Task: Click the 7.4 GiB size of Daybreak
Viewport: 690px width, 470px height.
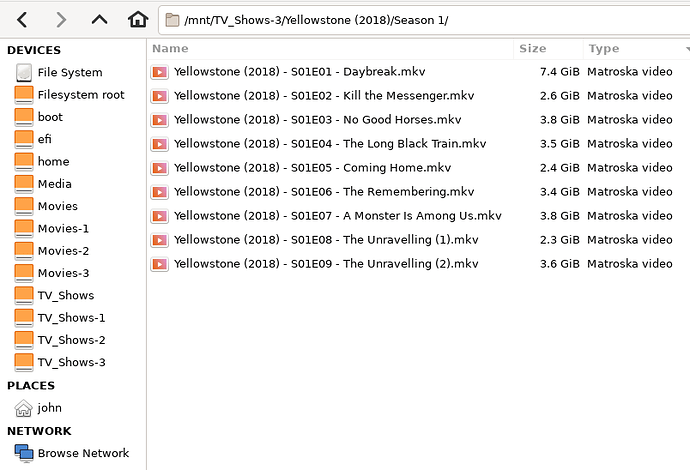Action: 560,72
